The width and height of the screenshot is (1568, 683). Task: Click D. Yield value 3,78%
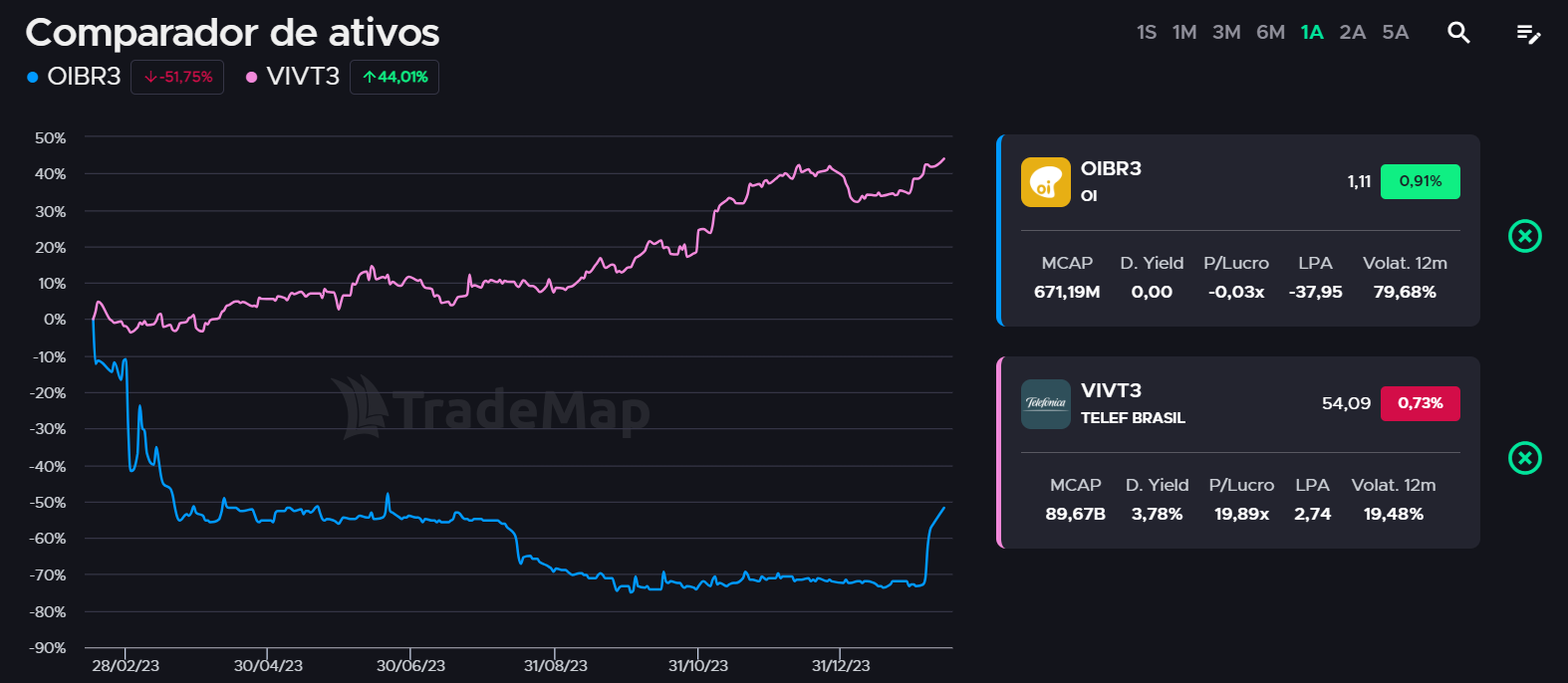point(1157,514)
